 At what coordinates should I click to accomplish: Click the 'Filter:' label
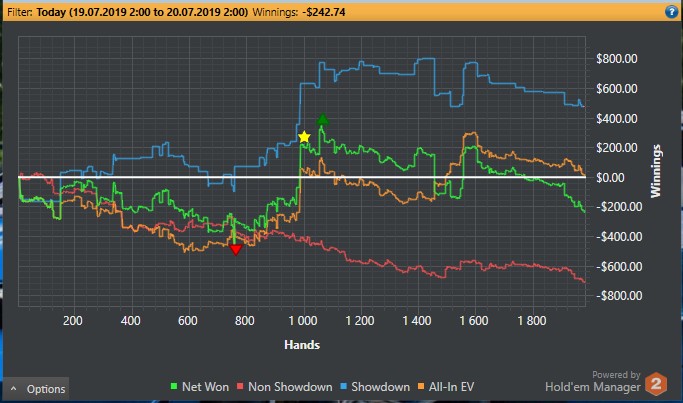point(20,12)
